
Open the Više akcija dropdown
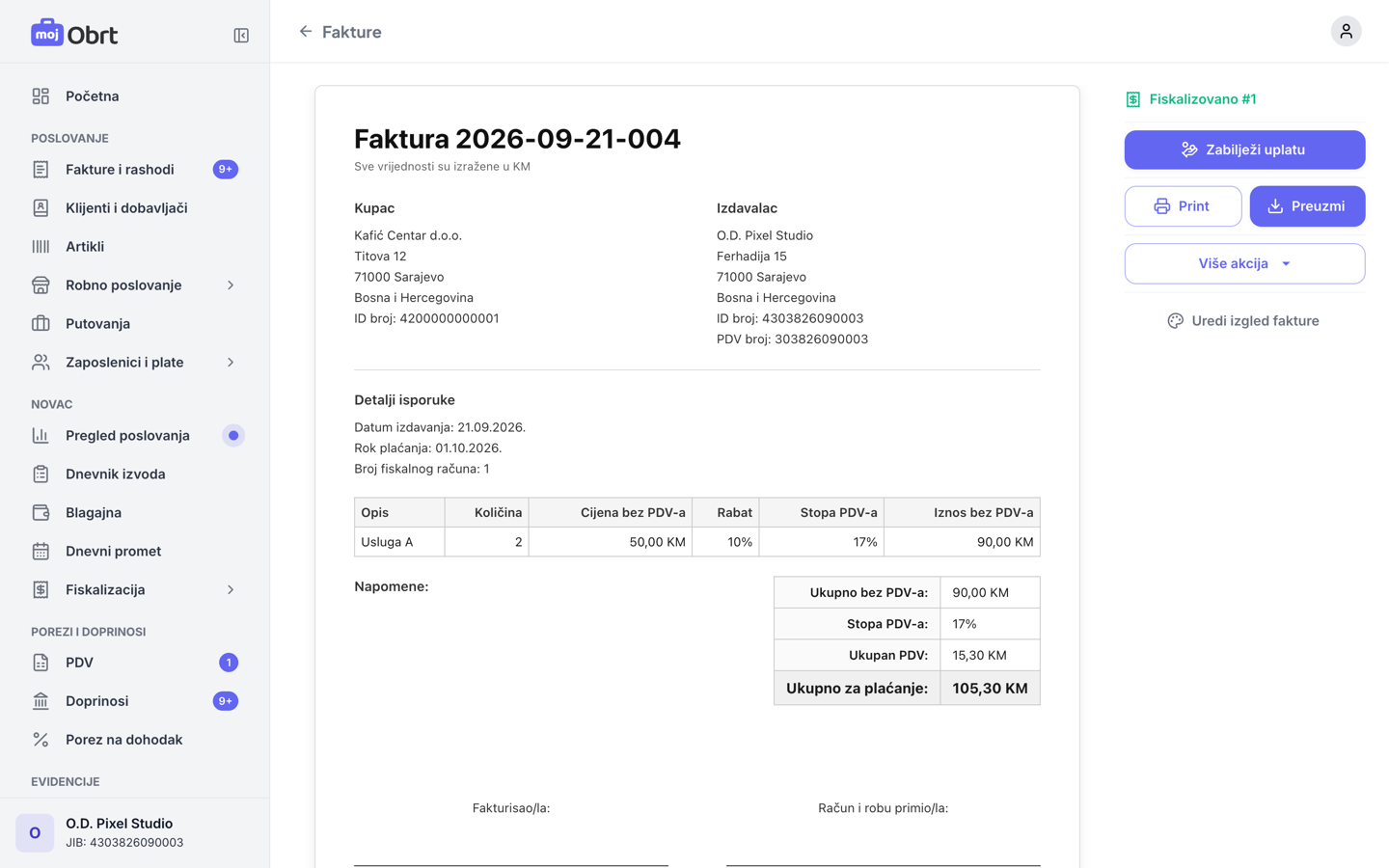point(1244,263)
